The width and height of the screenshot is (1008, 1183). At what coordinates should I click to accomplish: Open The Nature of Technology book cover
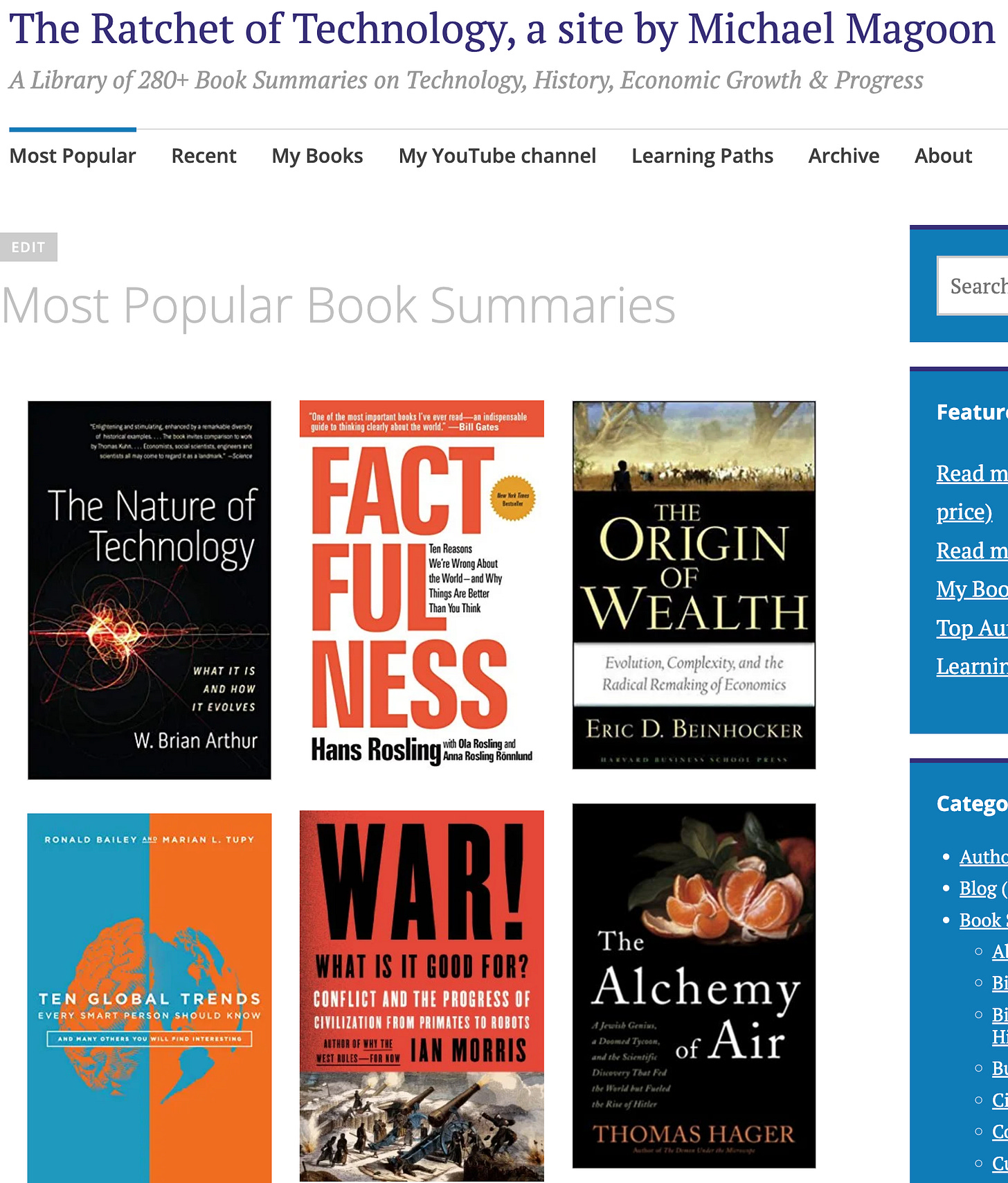(x=150, y=590)
